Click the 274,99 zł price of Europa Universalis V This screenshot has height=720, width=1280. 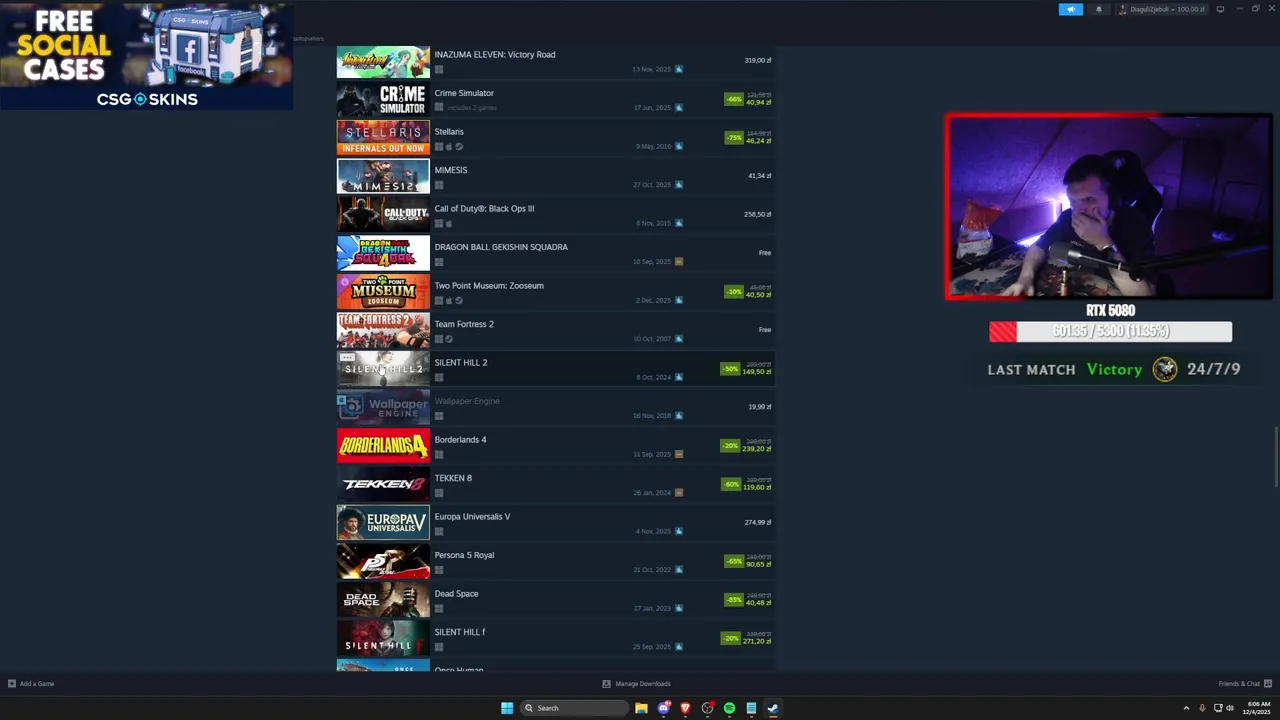point(757,522)
